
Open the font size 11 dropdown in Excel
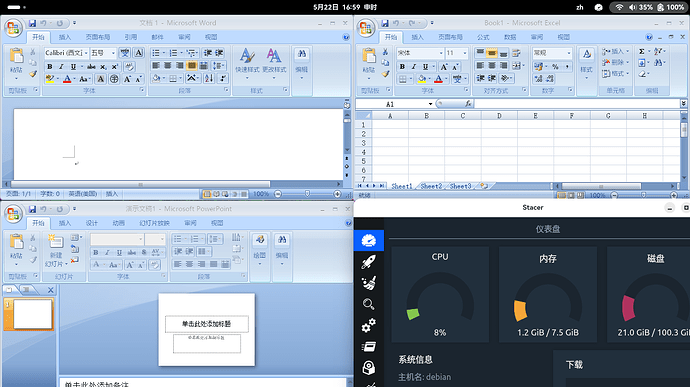click(x=465, y=53)
